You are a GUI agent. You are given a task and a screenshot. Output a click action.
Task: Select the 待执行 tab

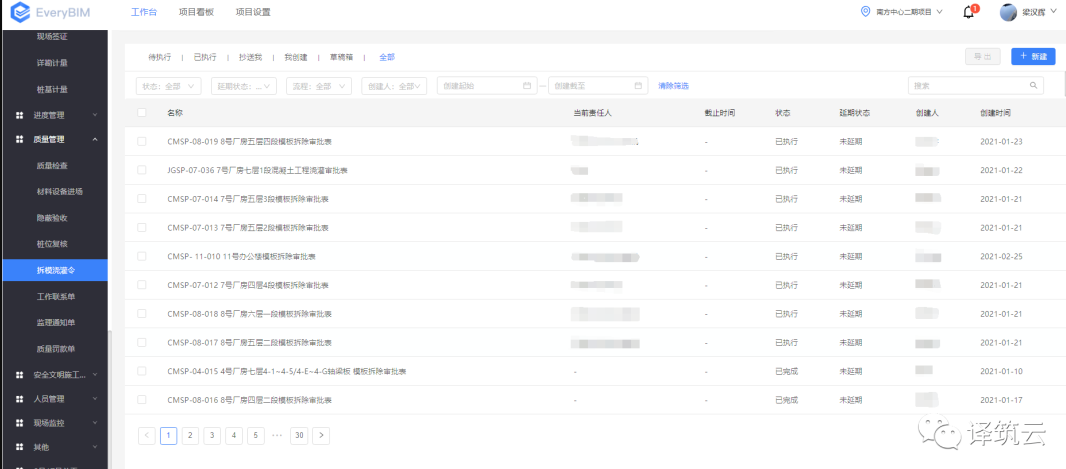point(160,58)
